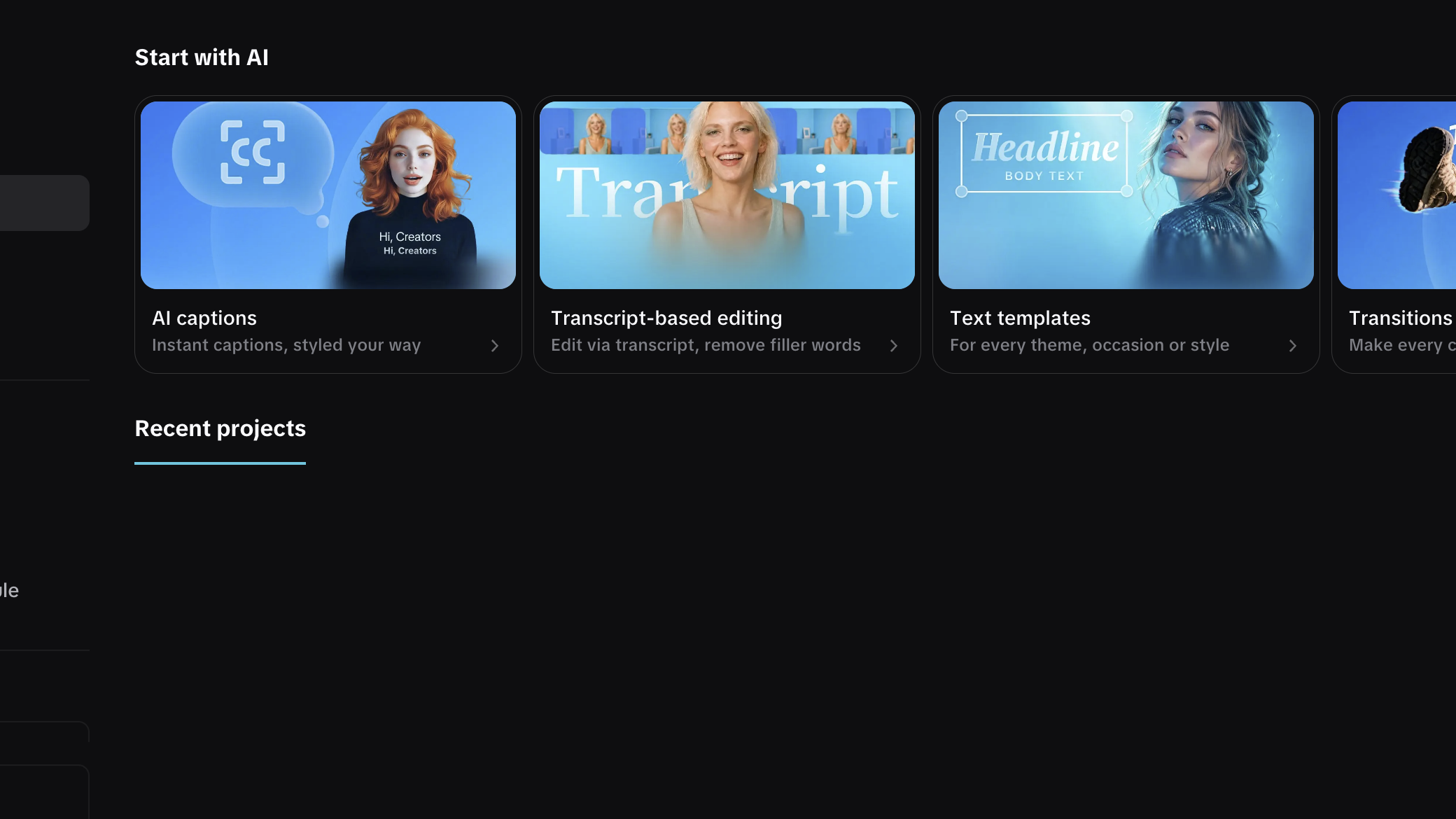Select the Transcript-based editing thumbnail
Image resolution: width=1456 pixels, height=819 pixels.
point(727,195)
